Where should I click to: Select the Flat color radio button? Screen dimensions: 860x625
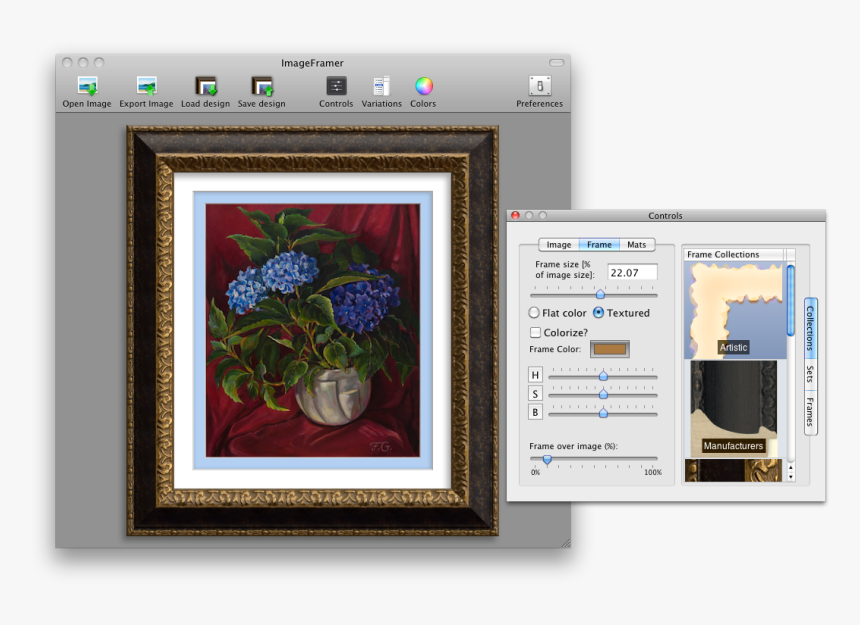[x=534, y=312]
